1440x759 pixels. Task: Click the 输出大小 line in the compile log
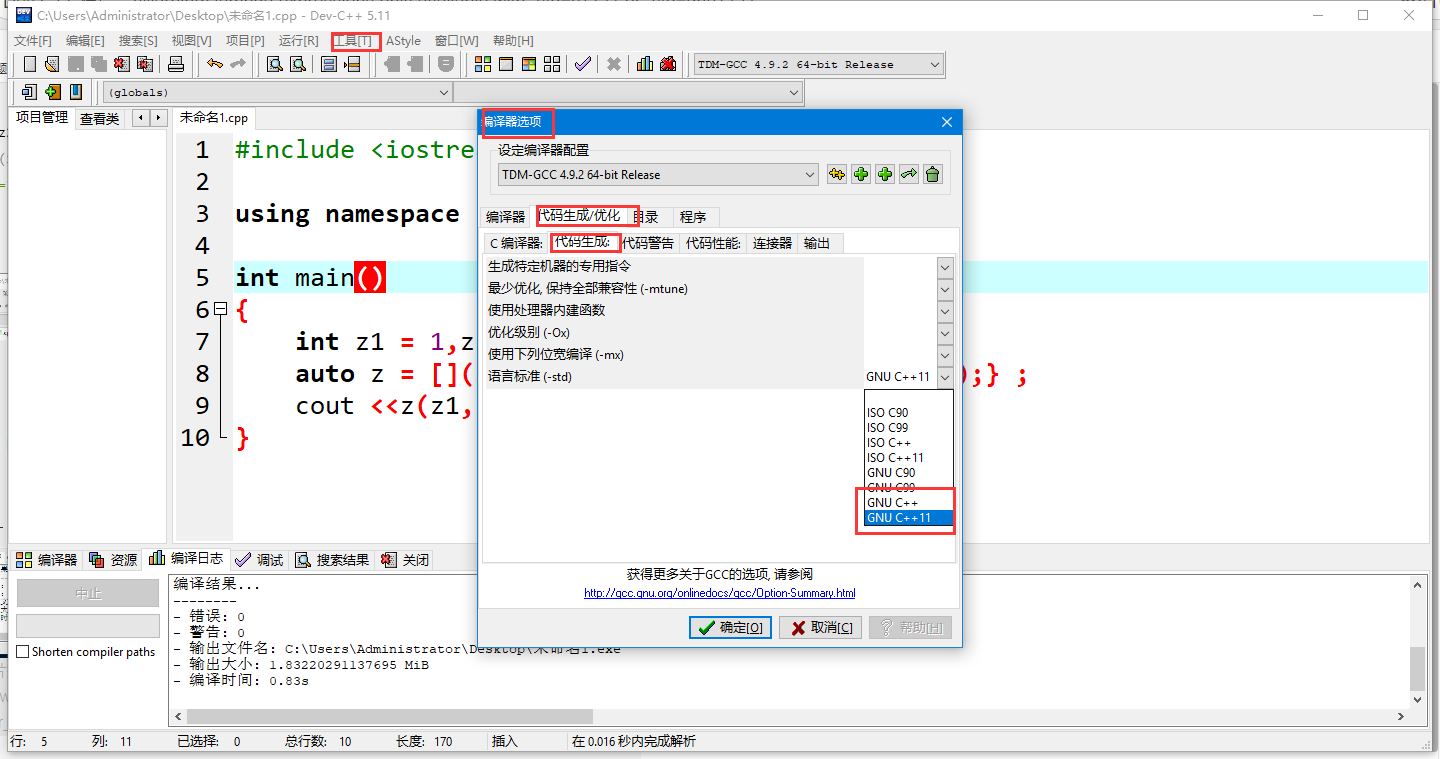click(x=301, y=665)
